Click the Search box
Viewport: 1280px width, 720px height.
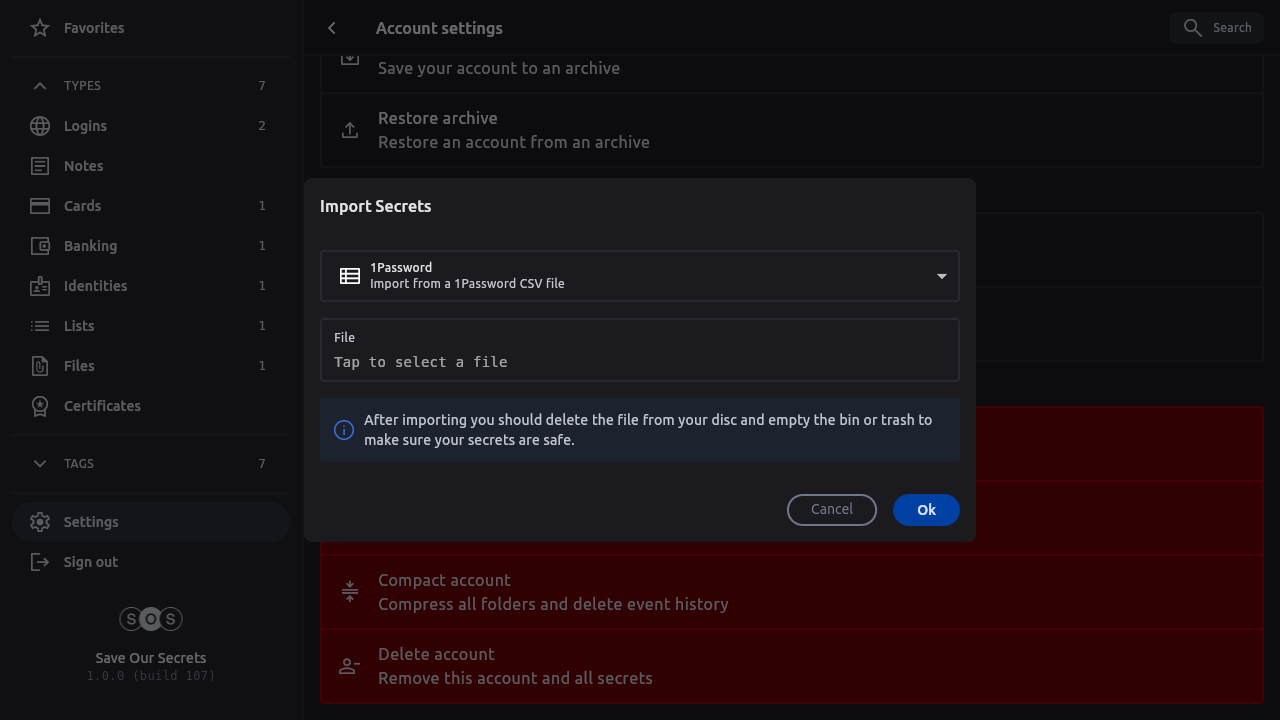point(1218,28)
